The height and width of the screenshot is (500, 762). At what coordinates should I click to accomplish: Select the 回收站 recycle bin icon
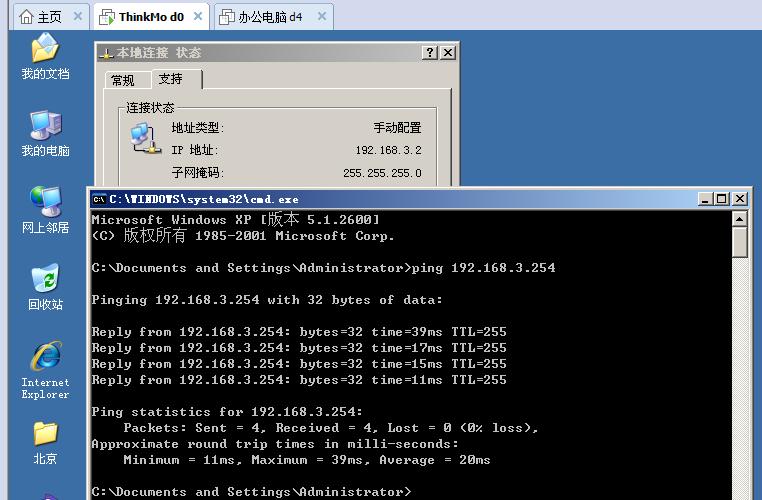45,287
